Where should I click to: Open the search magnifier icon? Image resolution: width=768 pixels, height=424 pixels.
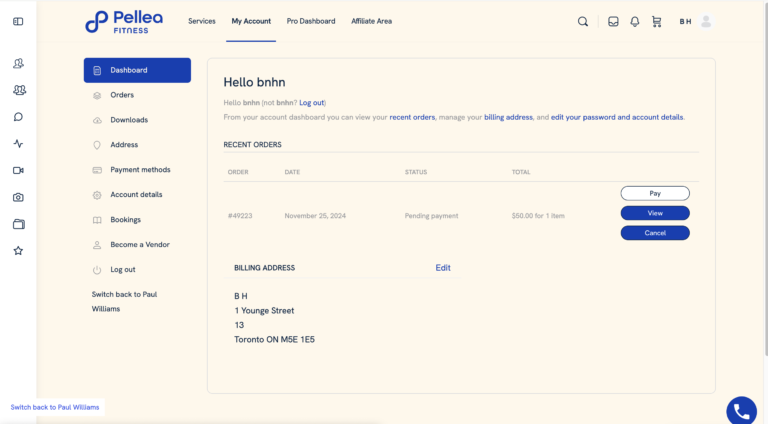582,22
